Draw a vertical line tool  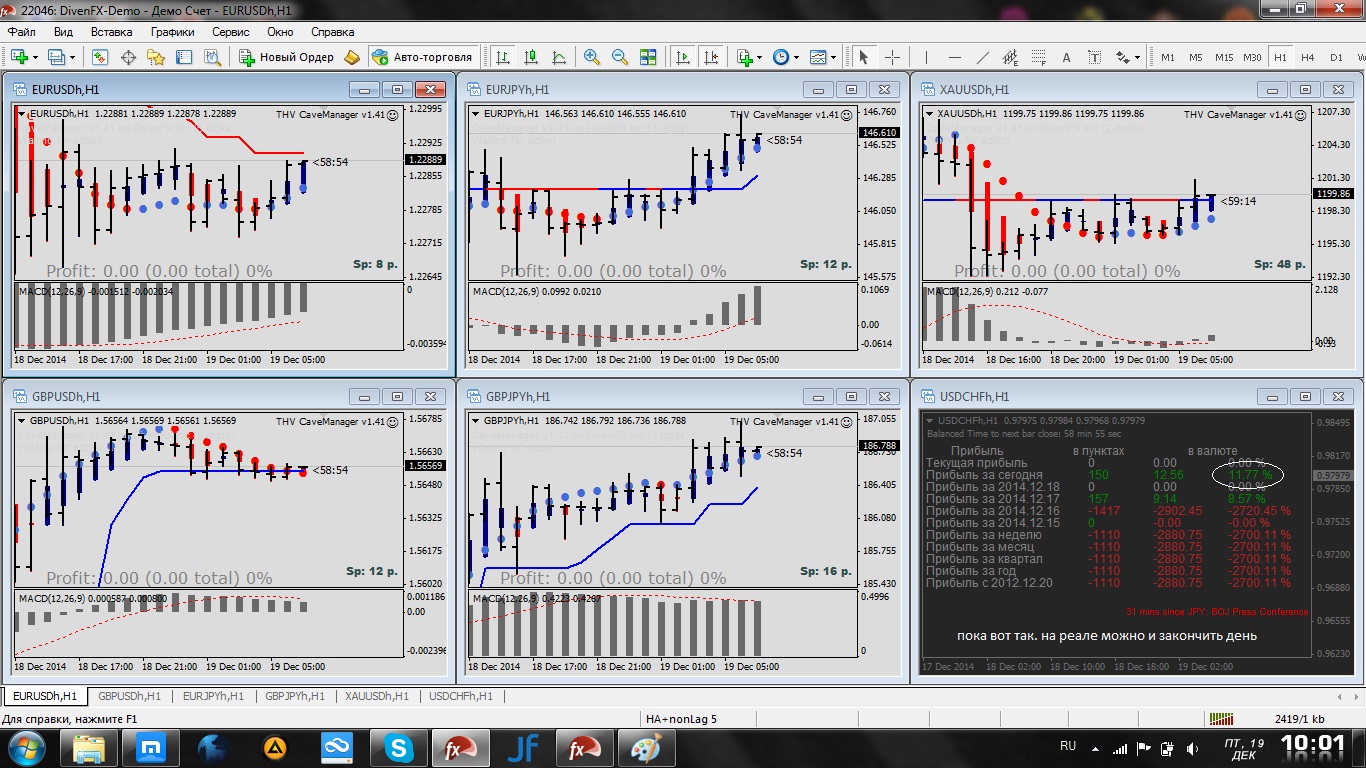click(926, 57)
